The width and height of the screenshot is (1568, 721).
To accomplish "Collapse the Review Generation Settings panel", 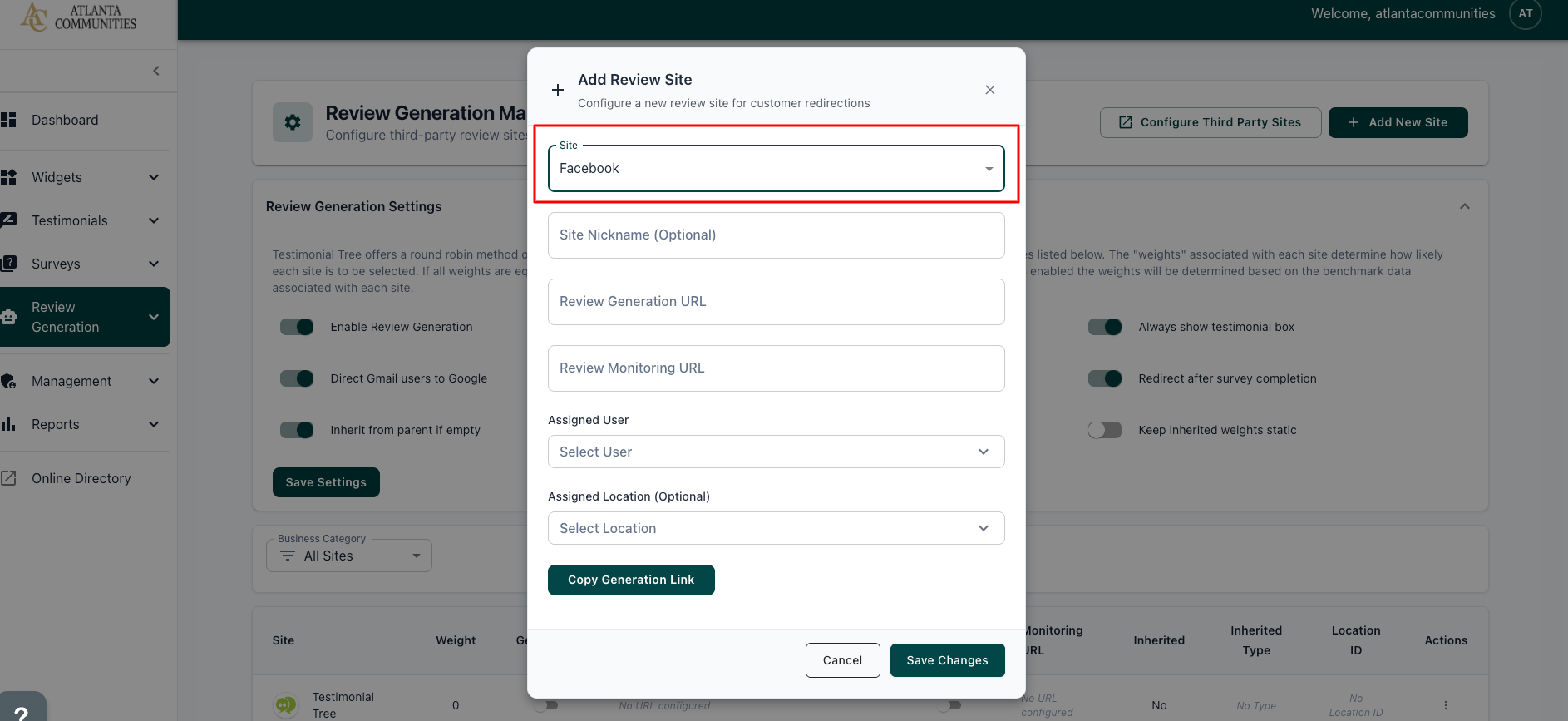I will click(1465, 206).
